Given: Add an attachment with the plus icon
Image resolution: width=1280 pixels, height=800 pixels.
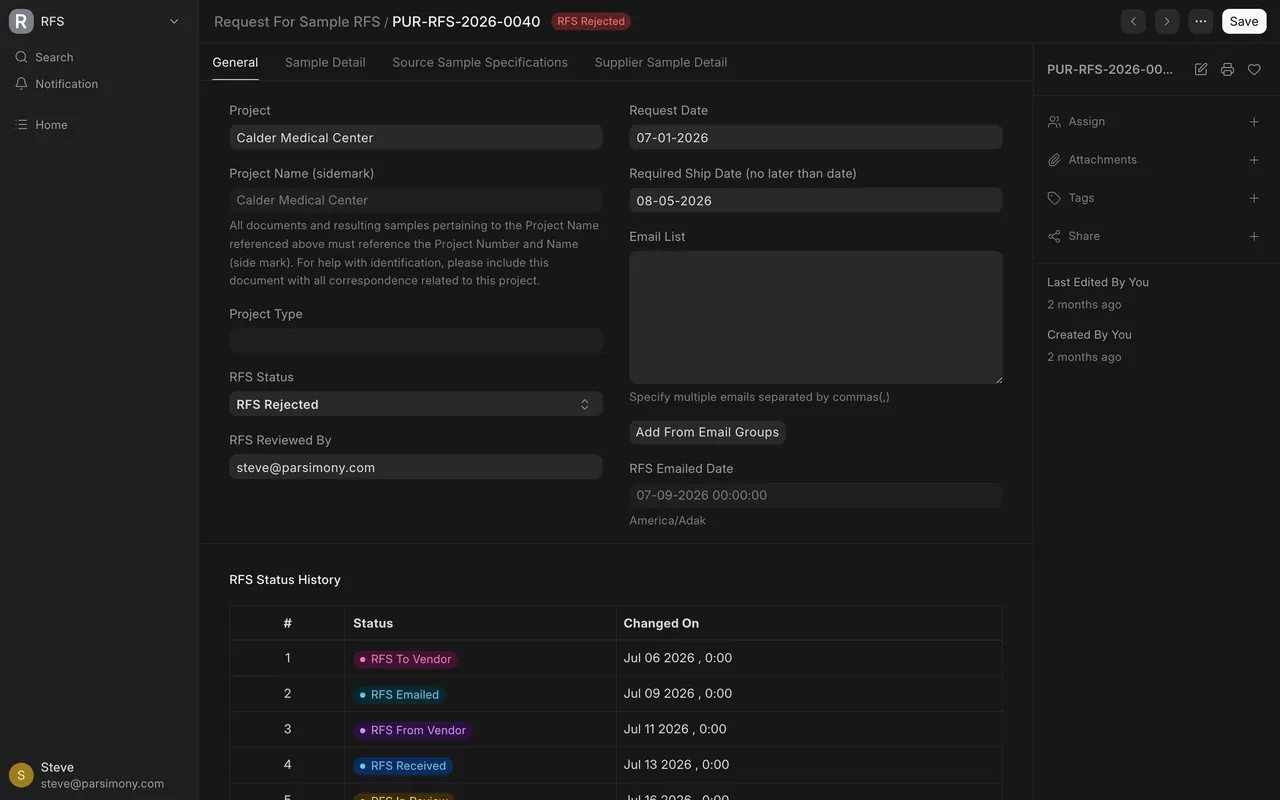Looking at the screenshot, I should [x=1254, y=160].
